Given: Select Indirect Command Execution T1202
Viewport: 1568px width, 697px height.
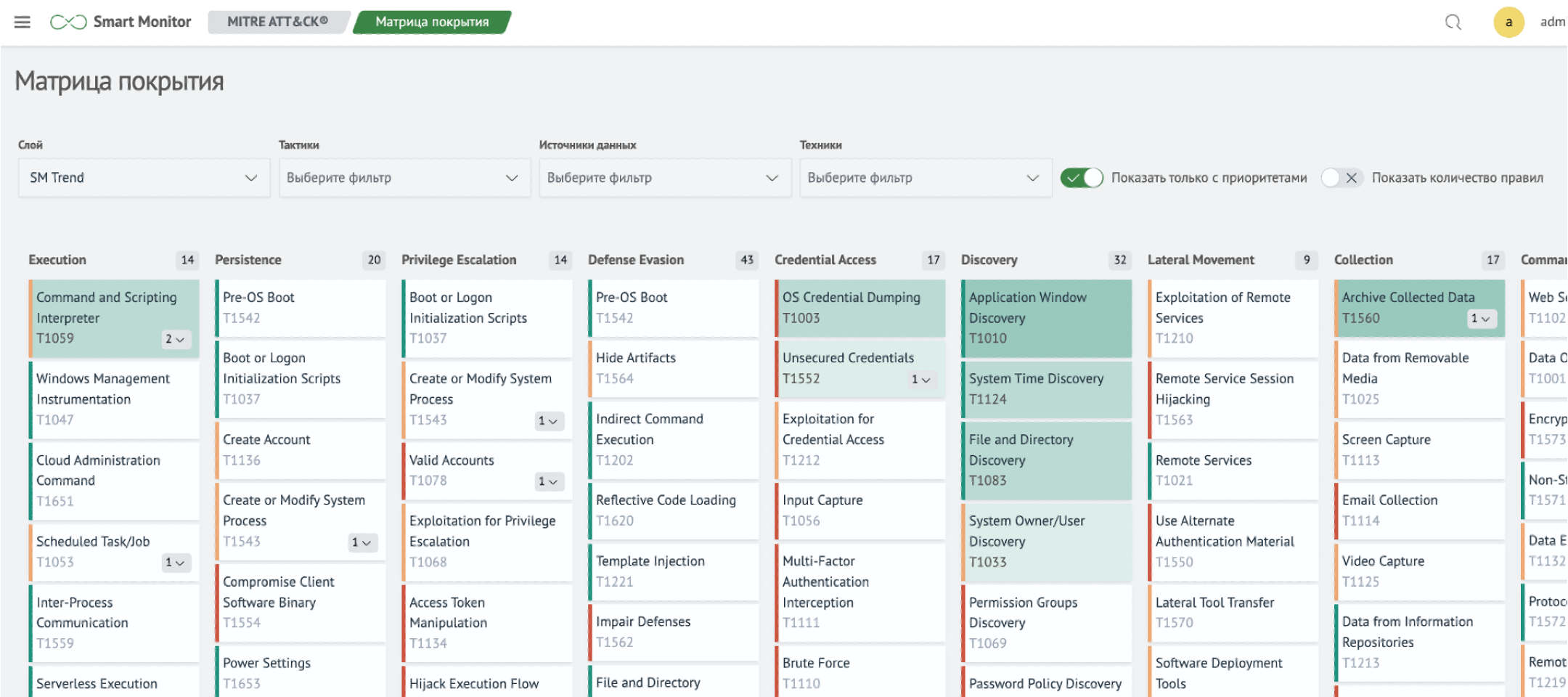Looking at the screenshot, I should click(x=674, y=440).
